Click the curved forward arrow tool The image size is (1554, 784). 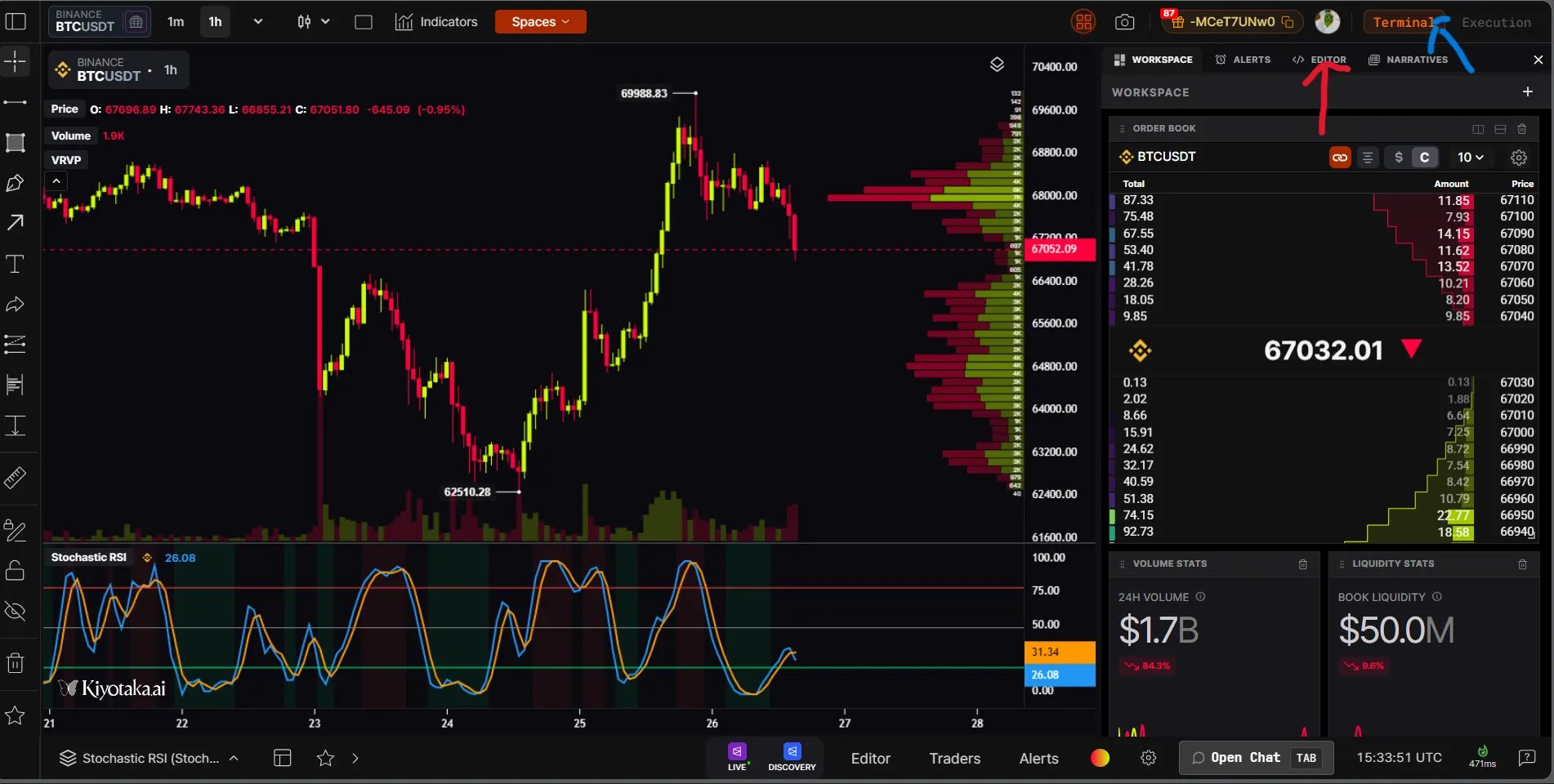click(x=16, y=305)
